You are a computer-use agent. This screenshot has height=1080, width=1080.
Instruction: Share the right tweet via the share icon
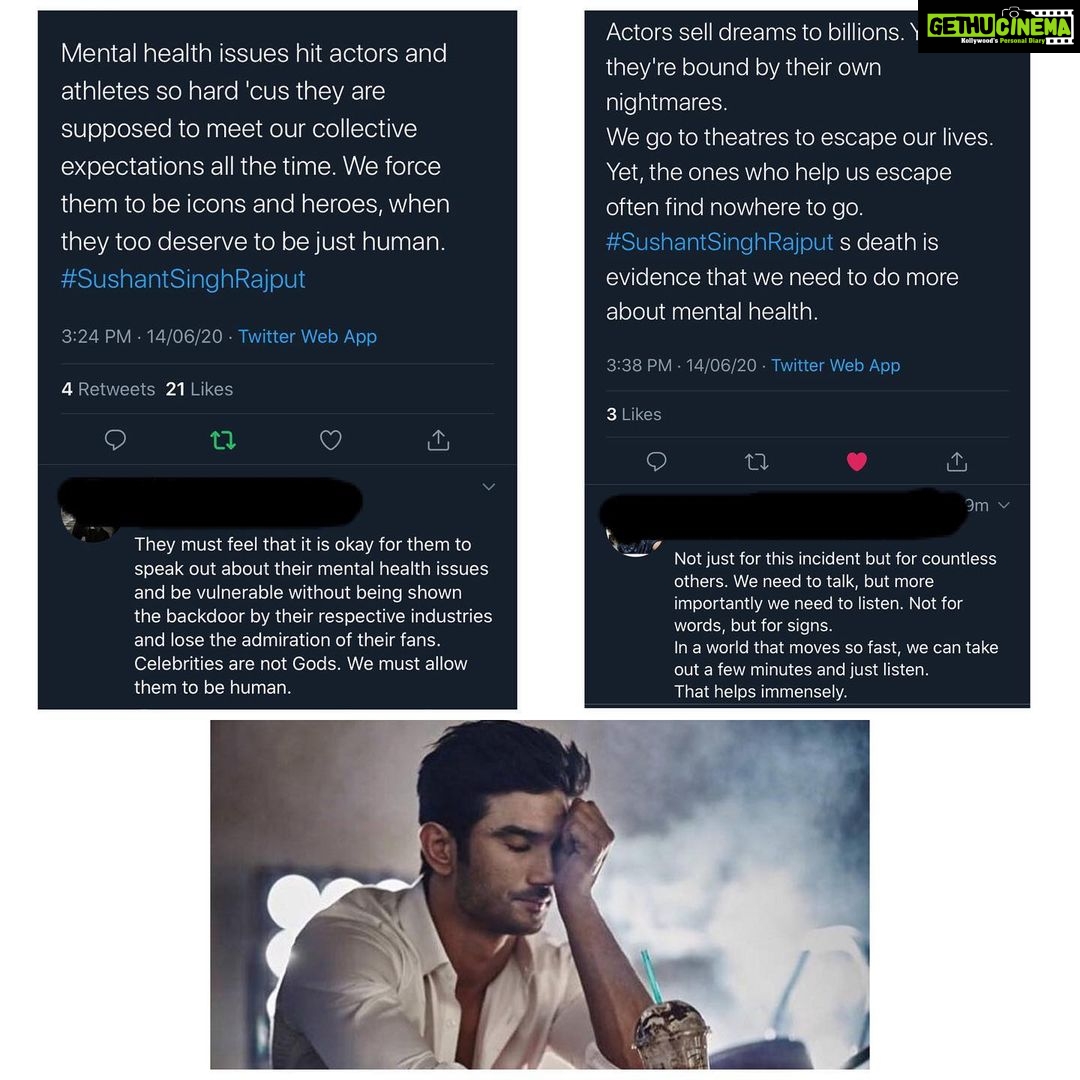click(x=957, y=461)
